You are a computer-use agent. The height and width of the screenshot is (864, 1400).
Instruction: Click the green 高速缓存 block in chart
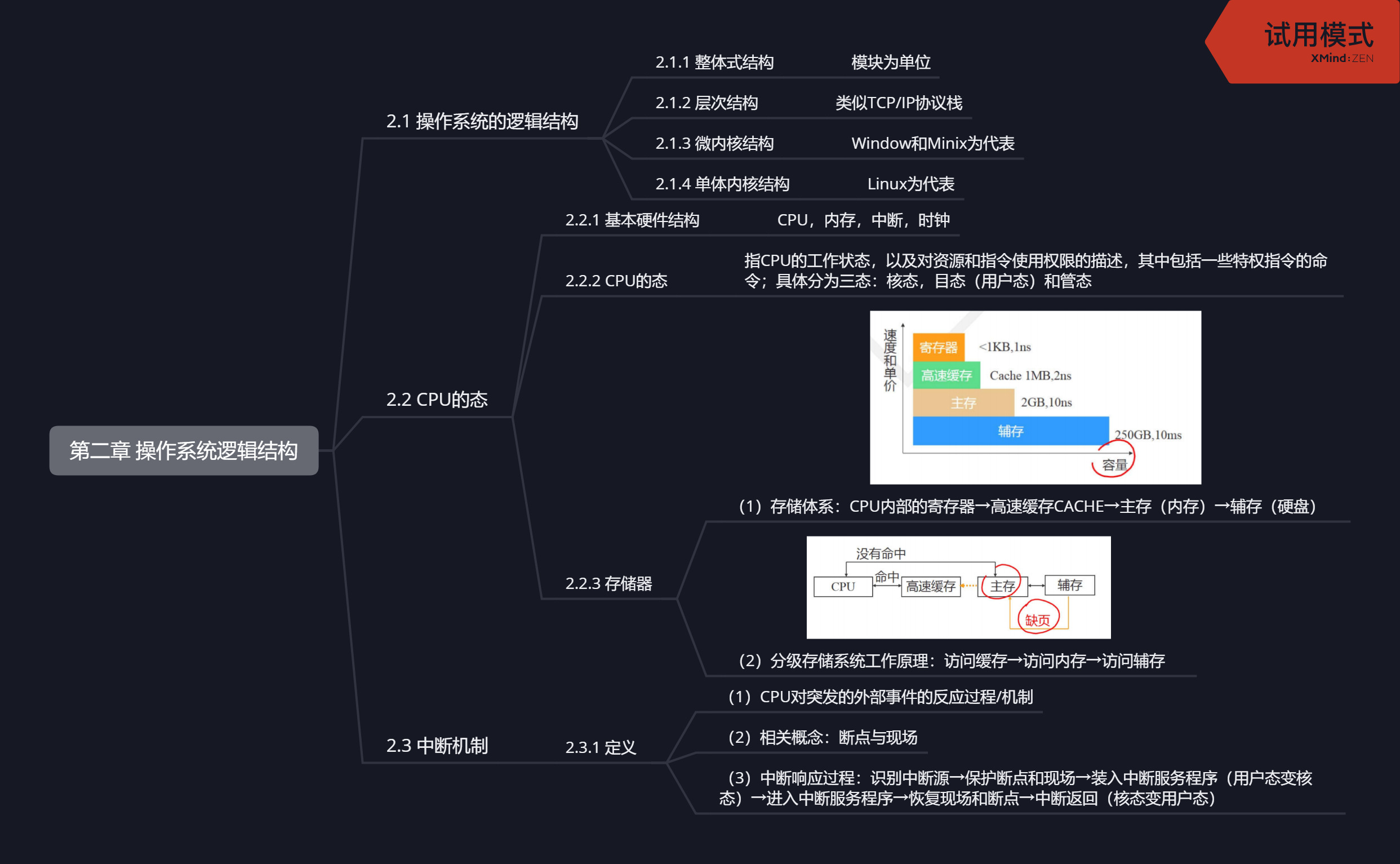[x=946, y=375]
